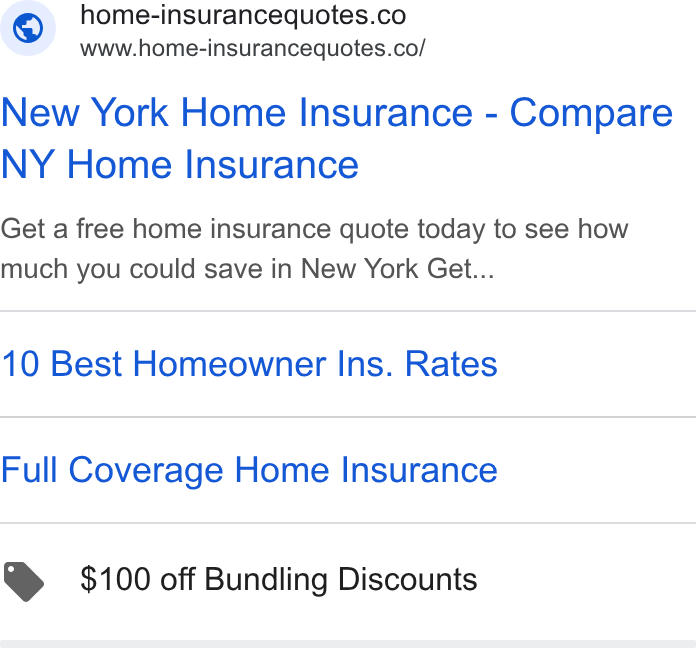The height and width of the screenshot is (648, 696).
Task: Open the New York Home Insurance headline link
Action: [337, 138]
